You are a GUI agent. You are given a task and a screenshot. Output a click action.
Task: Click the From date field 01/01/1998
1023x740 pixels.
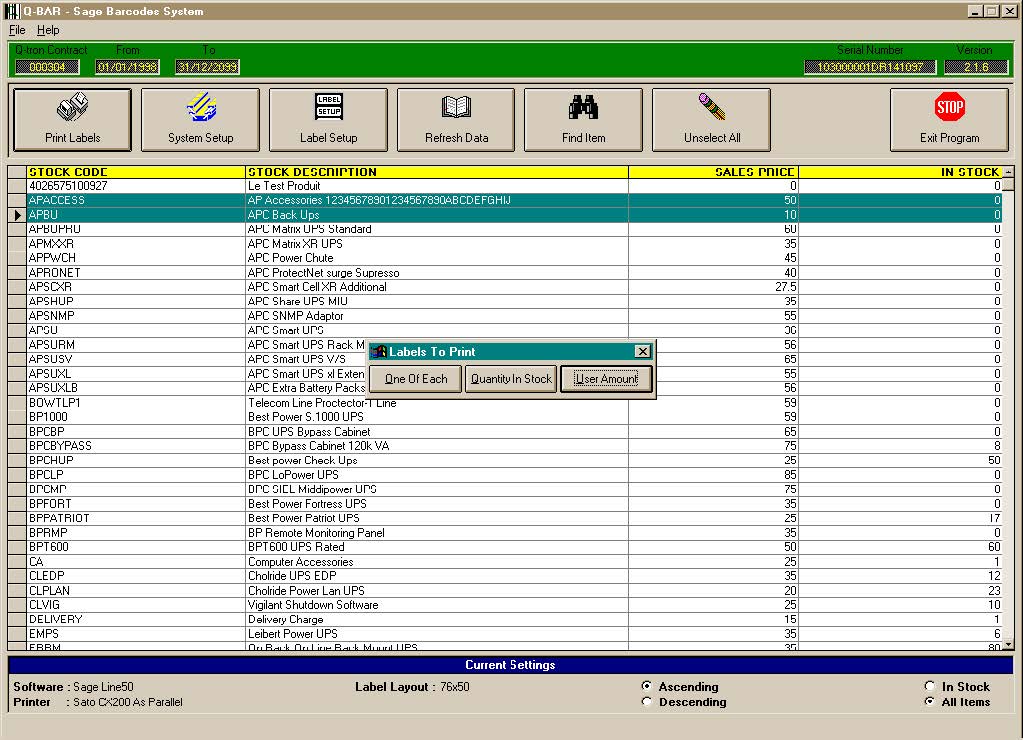(x=127, y=67)
